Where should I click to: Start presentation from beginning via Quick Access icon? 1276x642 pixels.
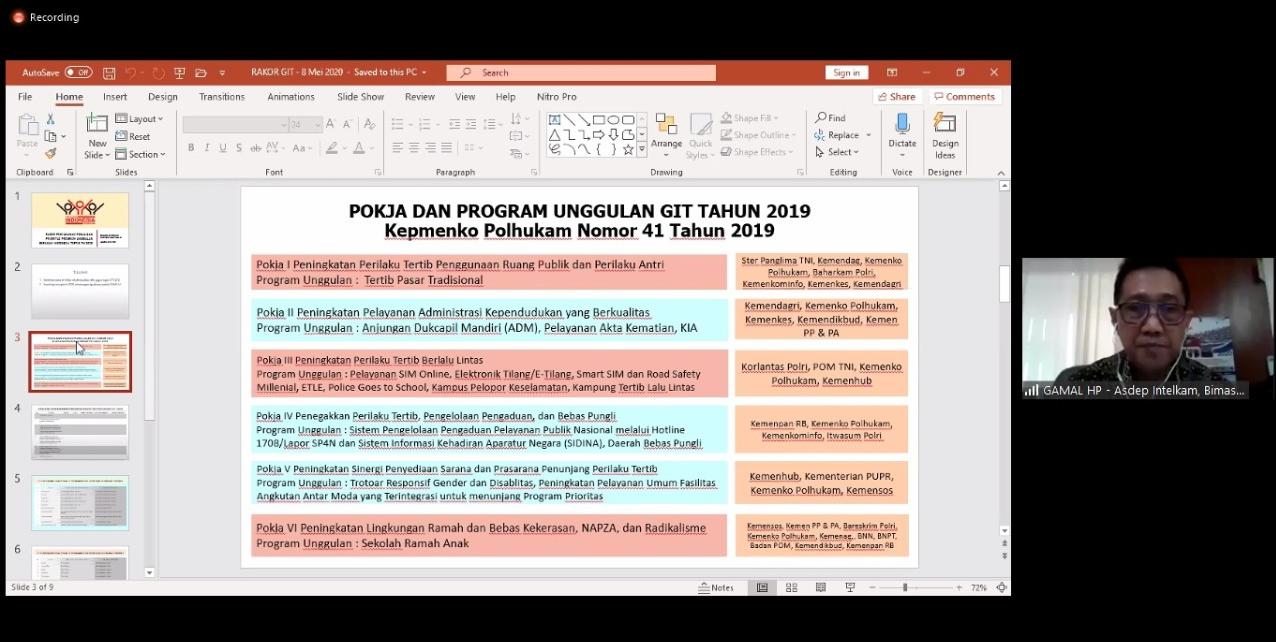tap(180, 73)
